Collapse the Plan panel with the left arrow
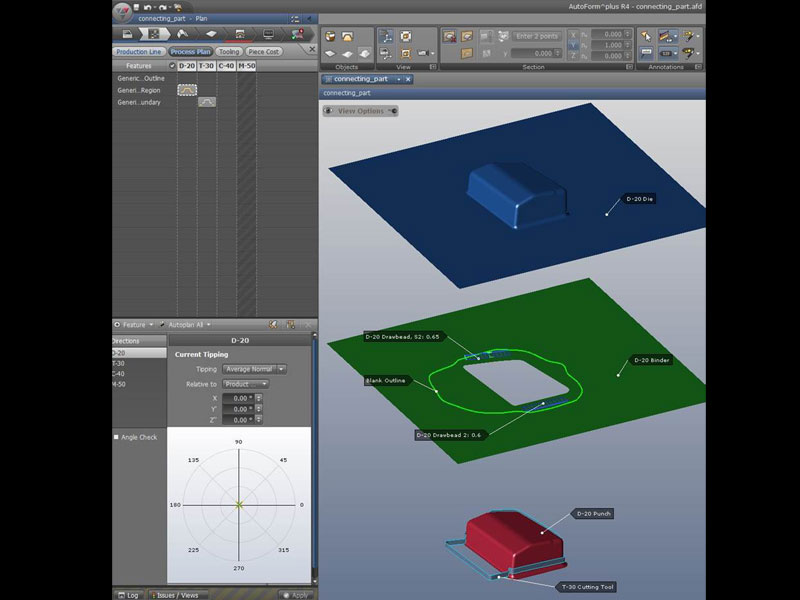 pos(309,19)
